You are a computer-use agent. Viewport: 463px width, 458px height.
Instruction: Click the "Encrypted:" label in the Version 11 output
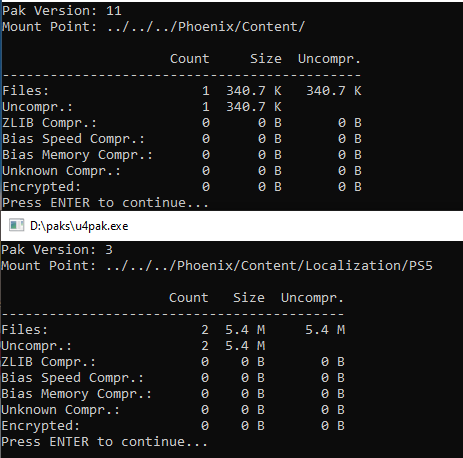coord(41,187)
